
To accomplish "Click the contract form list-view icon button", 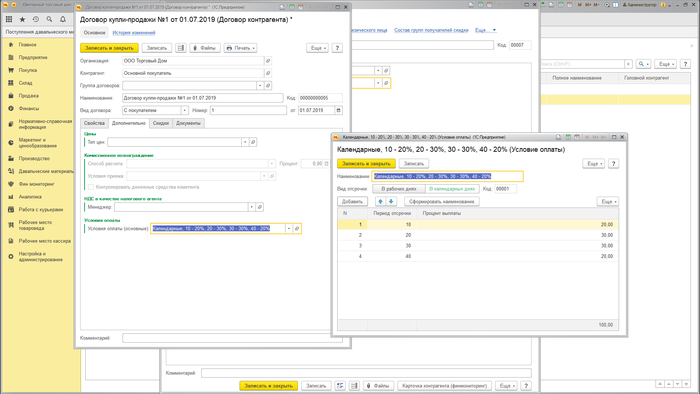I will 180,48.
